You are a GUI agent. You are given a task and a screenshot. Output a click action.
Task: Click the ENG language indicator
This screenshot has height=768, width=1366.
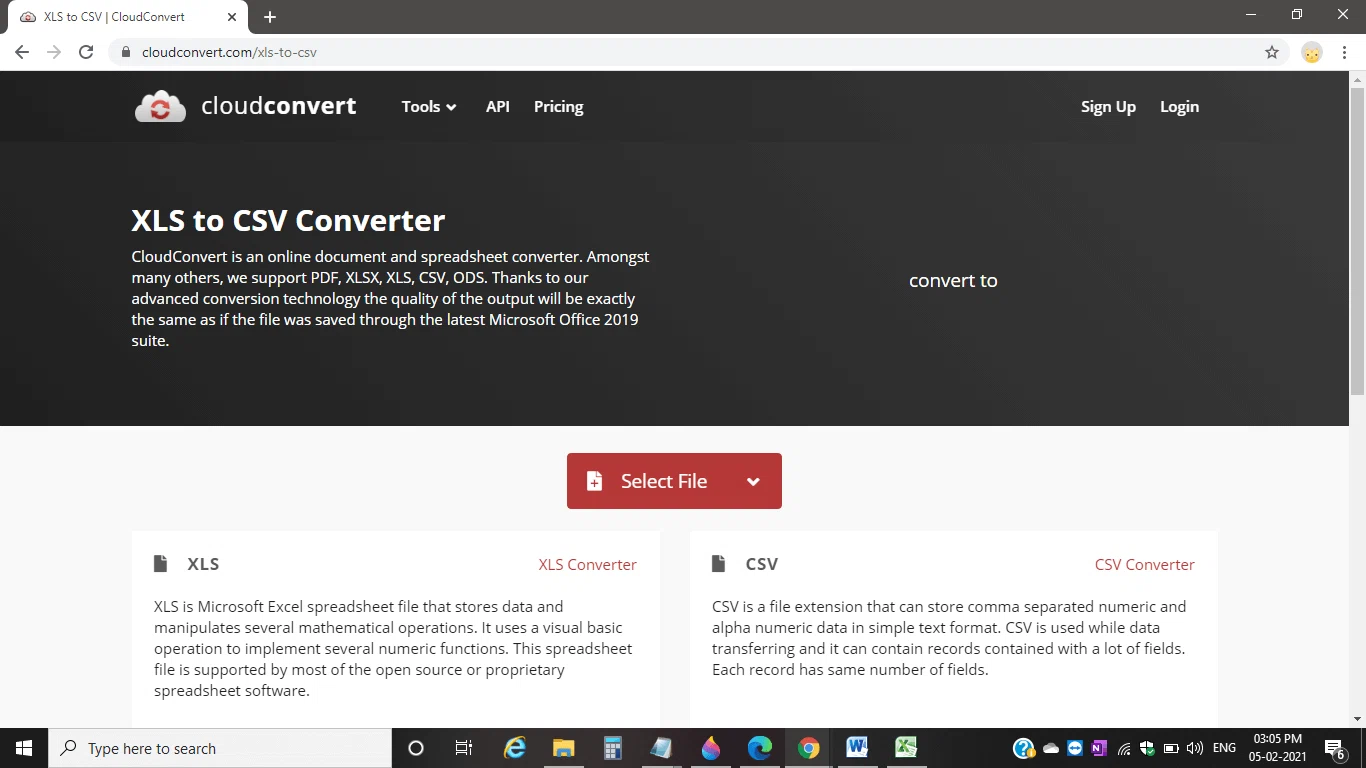click(x=1224, y=748)
